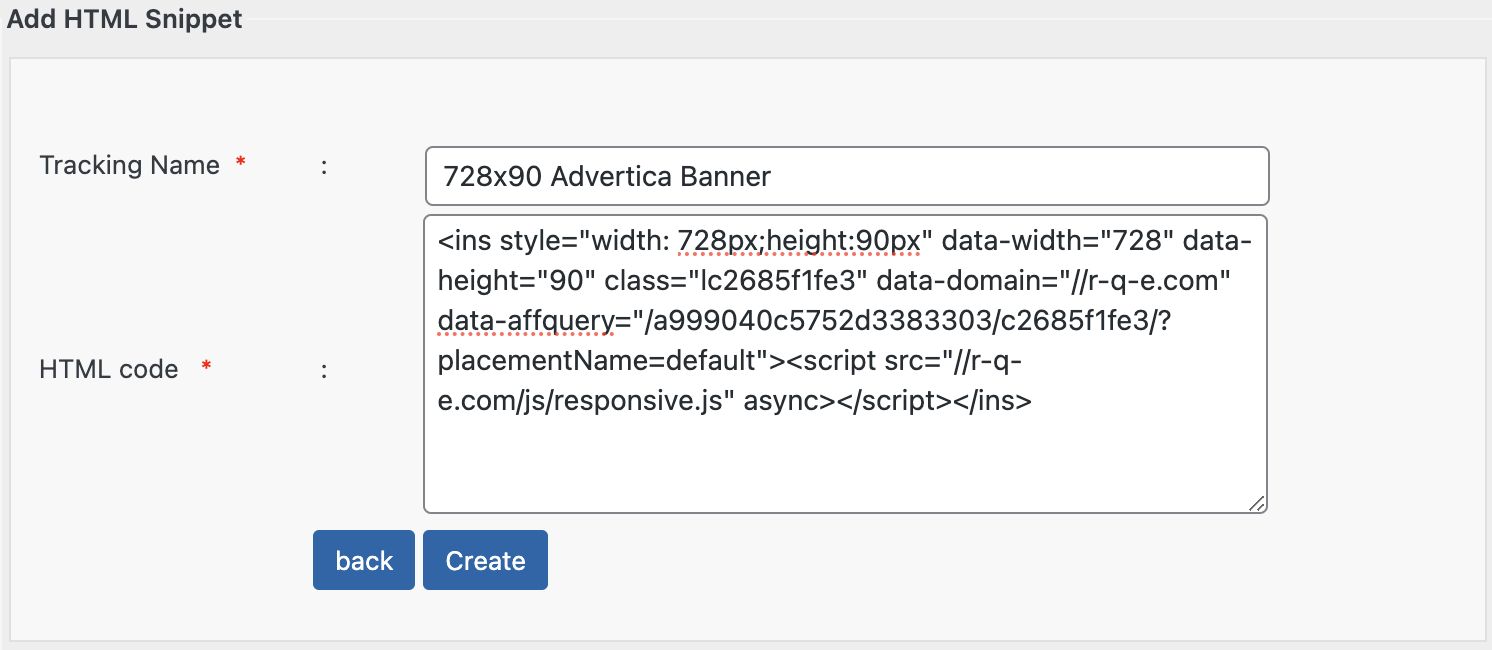This screenshot has width=1492, height=650.
Task: Click the opening <ins tag in code
Action: point(464,241)
